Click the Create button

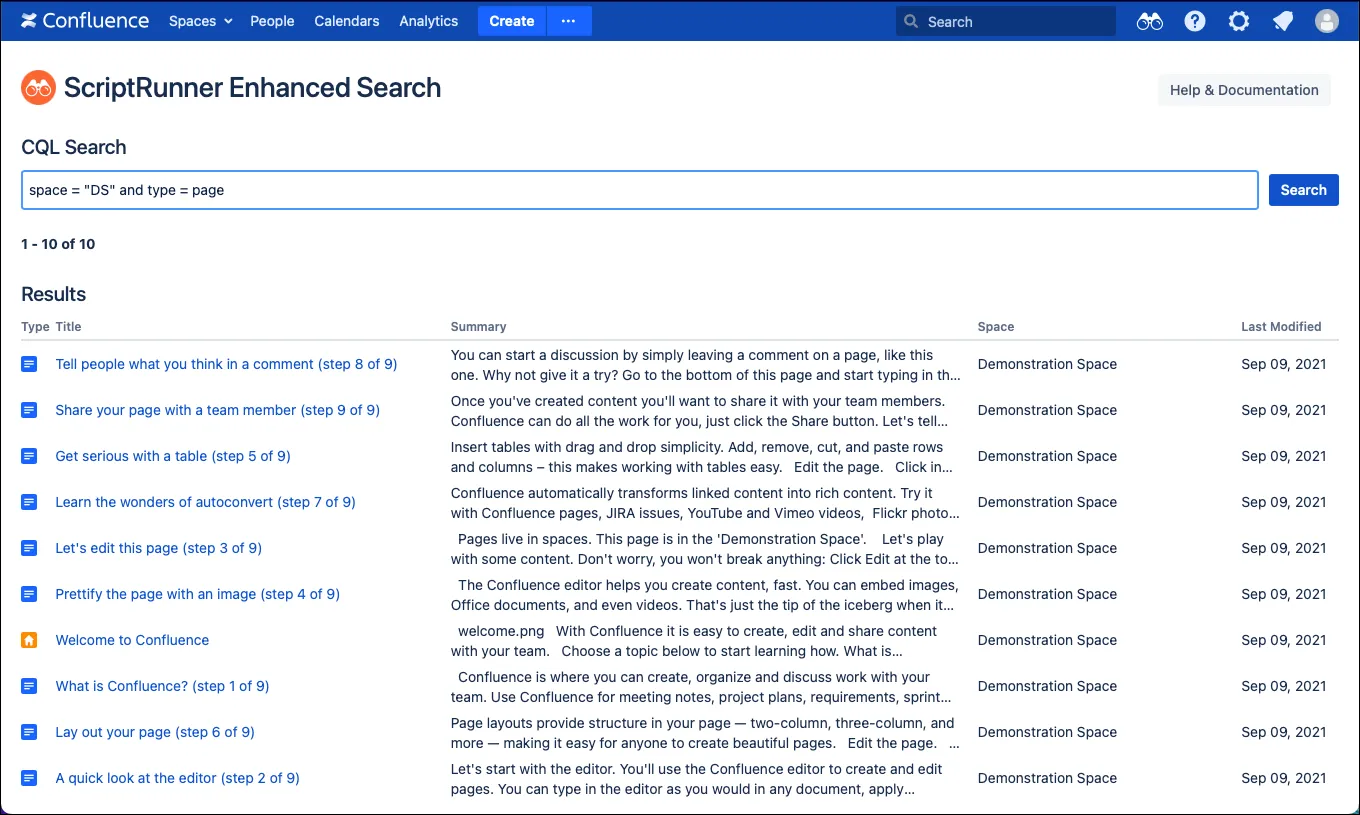pyautogui.click(x=512, y=21)
